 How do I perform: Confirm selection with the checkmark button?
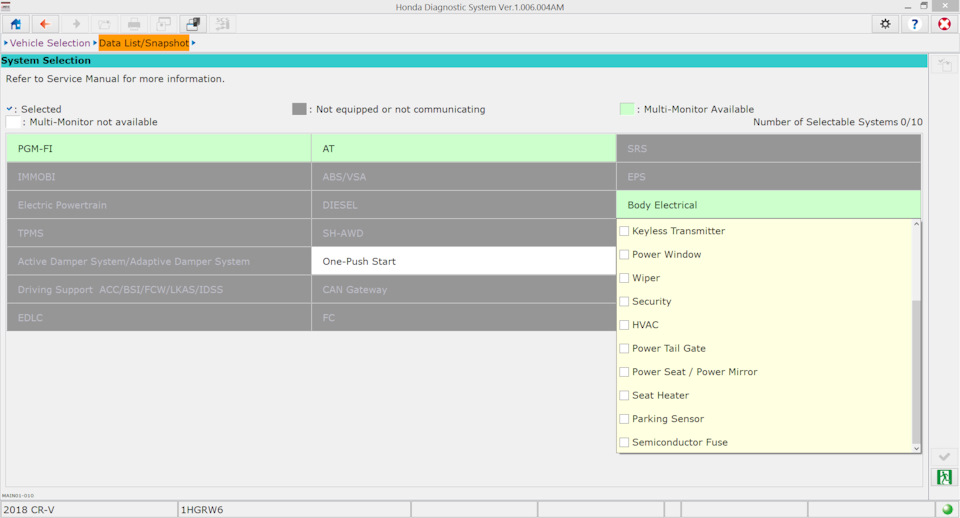(944, 457)
